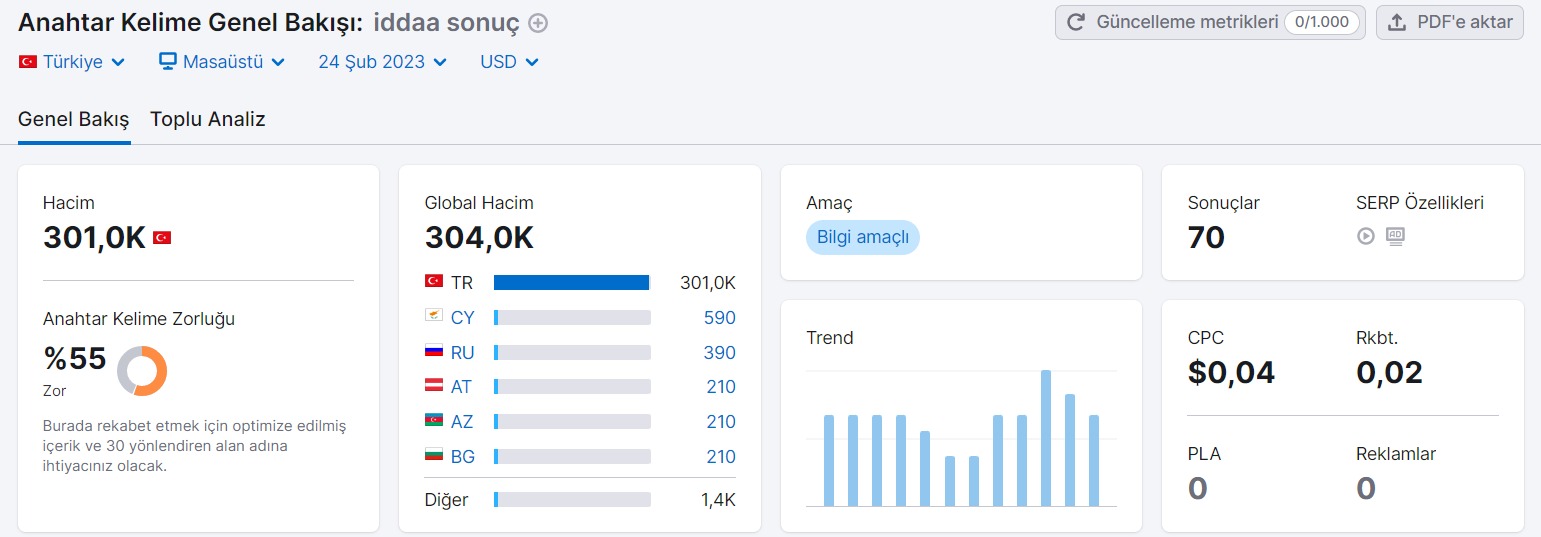Click the export icon in PDF'e aktar

[x=1397, y=22]
